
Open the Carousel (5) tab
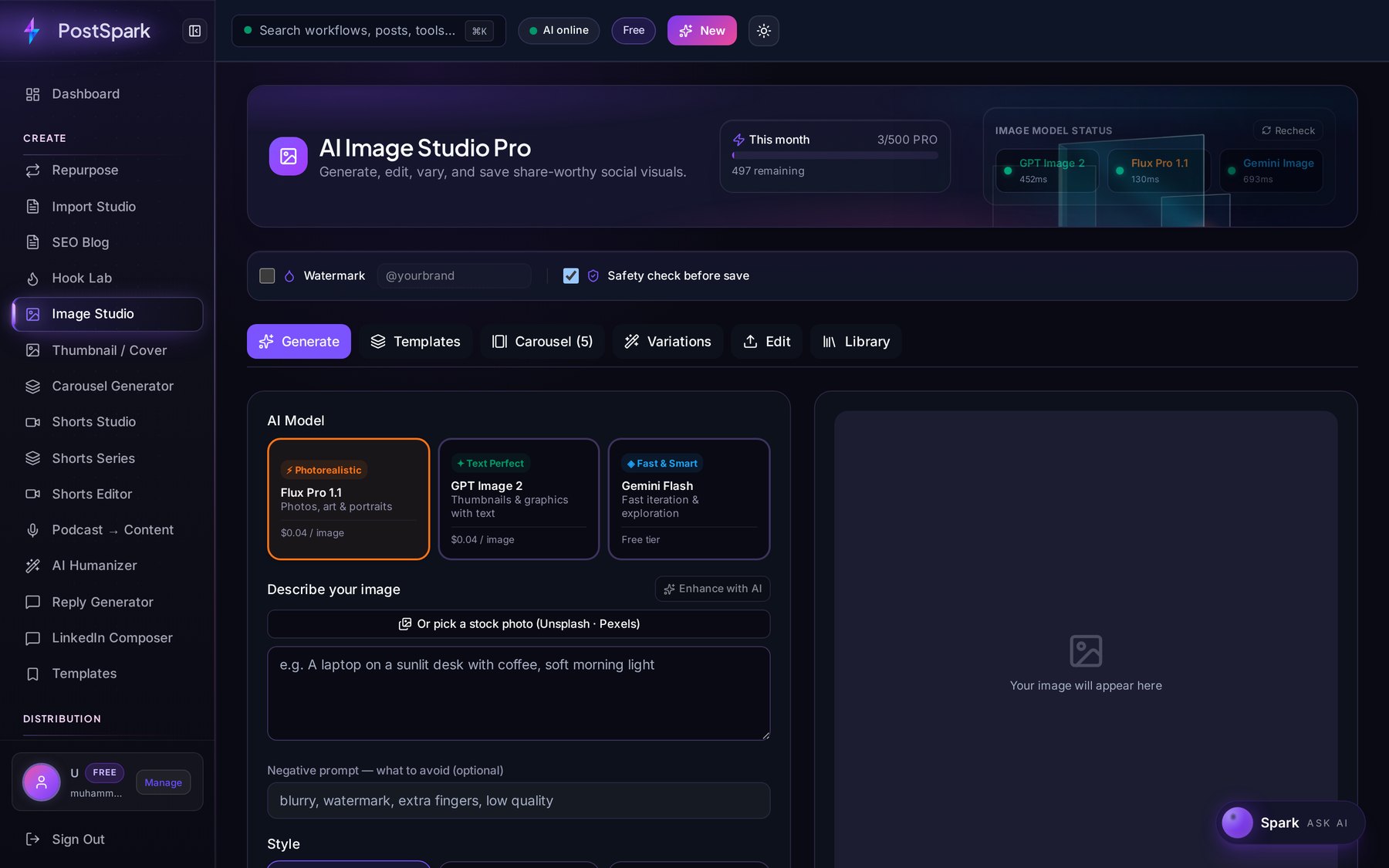[542, 342]
